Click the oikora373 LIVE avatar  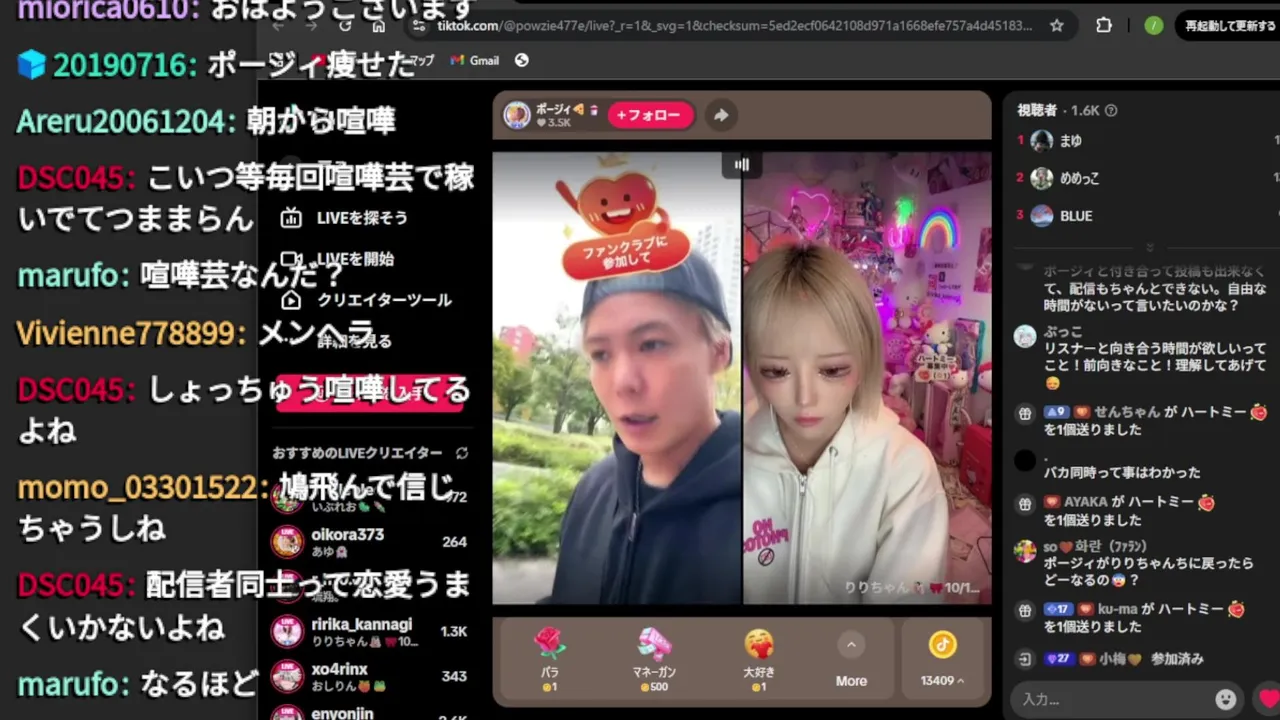pos(288,542)
